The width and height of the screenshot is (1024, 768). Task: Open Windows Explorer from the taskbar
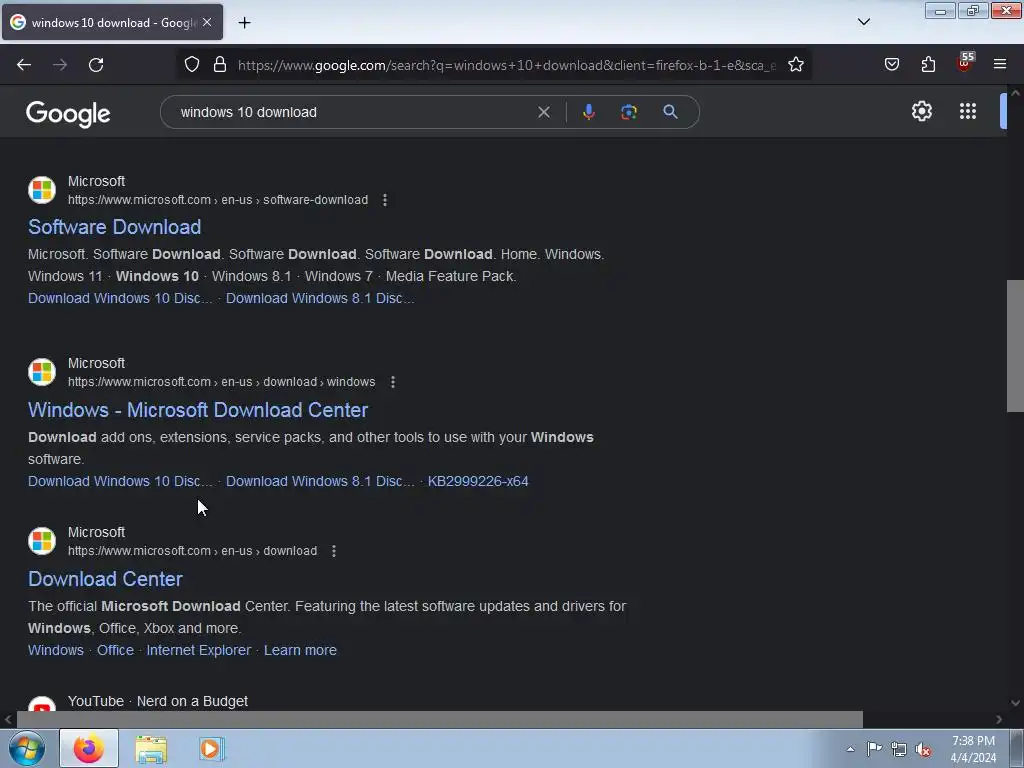tap(151, 749)
